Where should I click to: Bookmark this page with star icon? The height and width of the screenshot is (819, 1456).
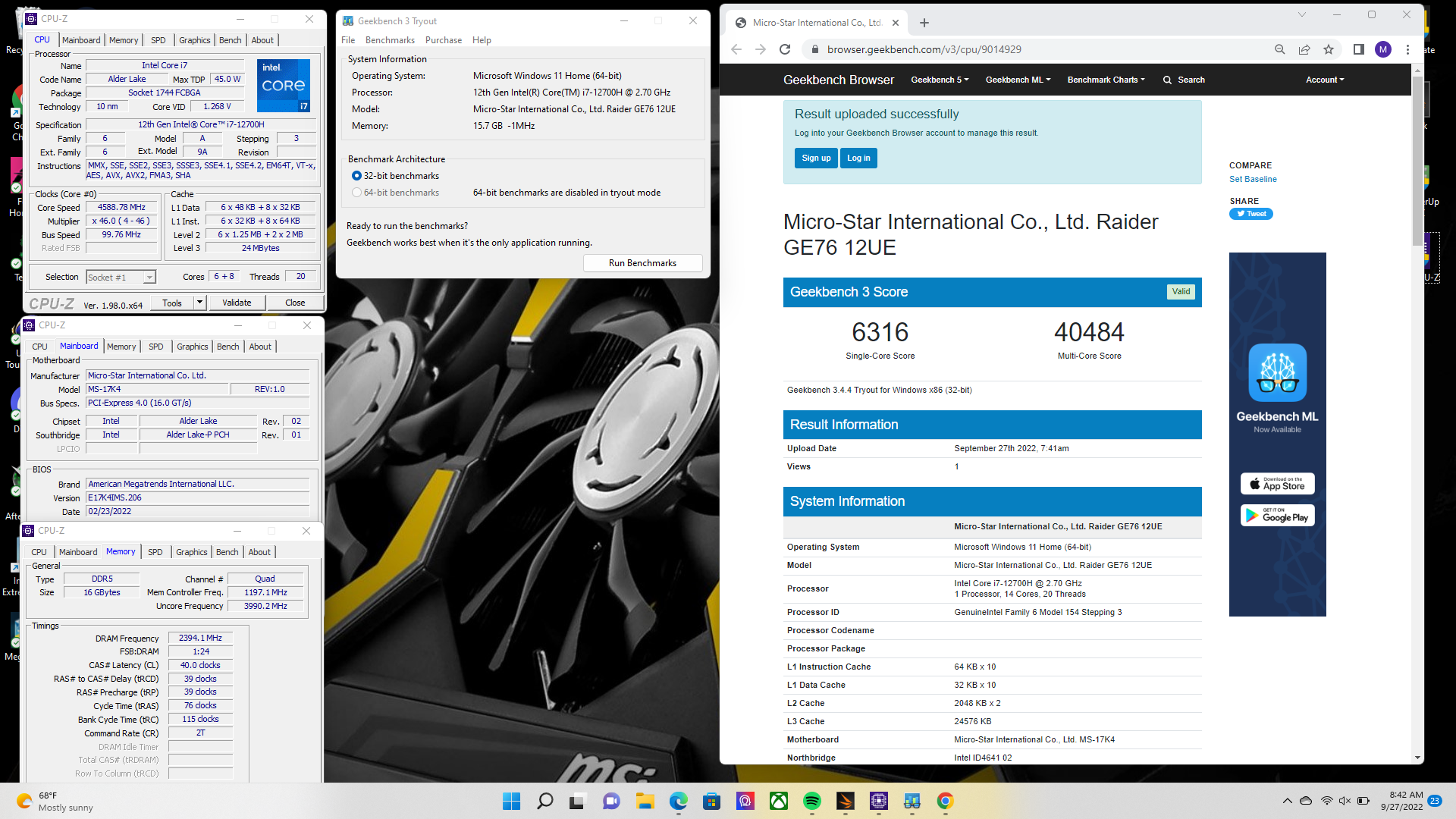1329,49
